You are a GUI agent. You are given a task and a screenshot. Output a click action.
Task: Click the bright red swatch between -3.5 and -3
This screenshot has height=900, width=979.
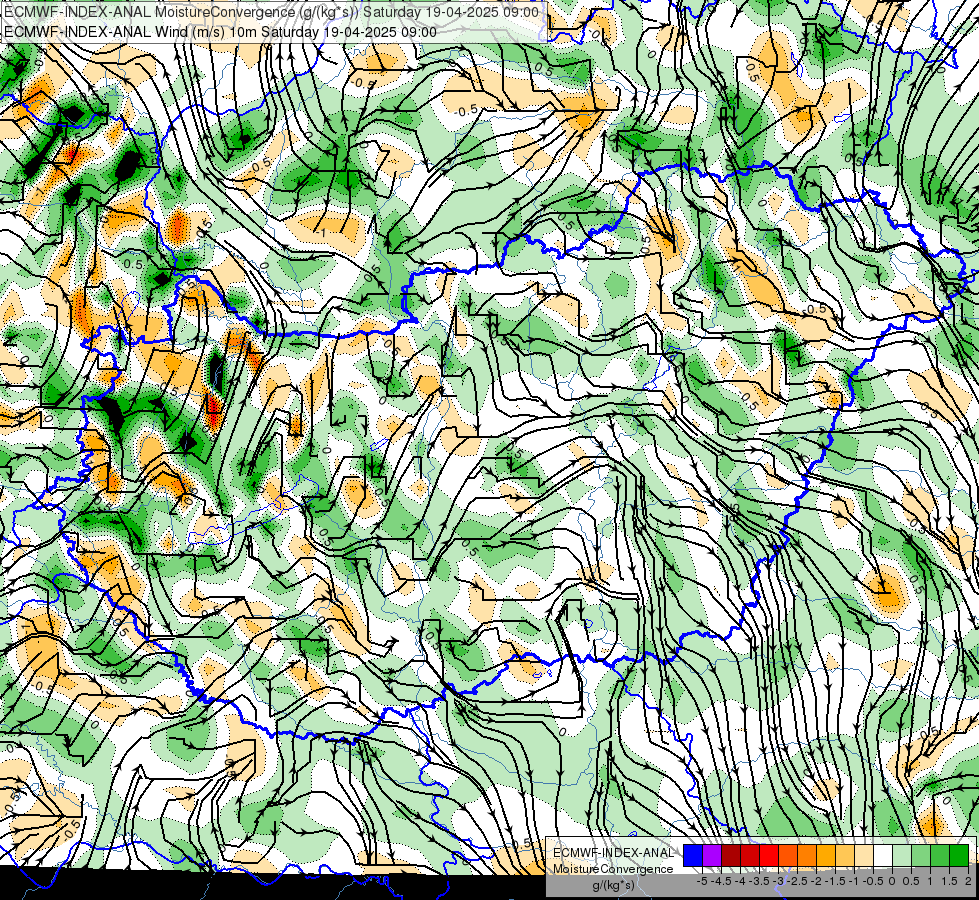click(769, 856)
